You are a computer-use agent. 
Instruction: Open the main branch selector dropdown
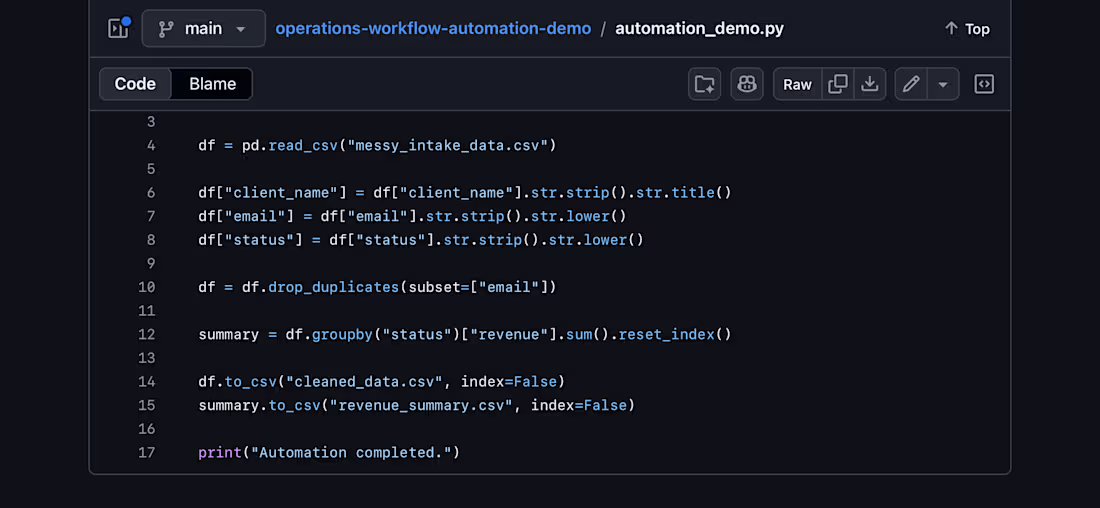(203, 29)
